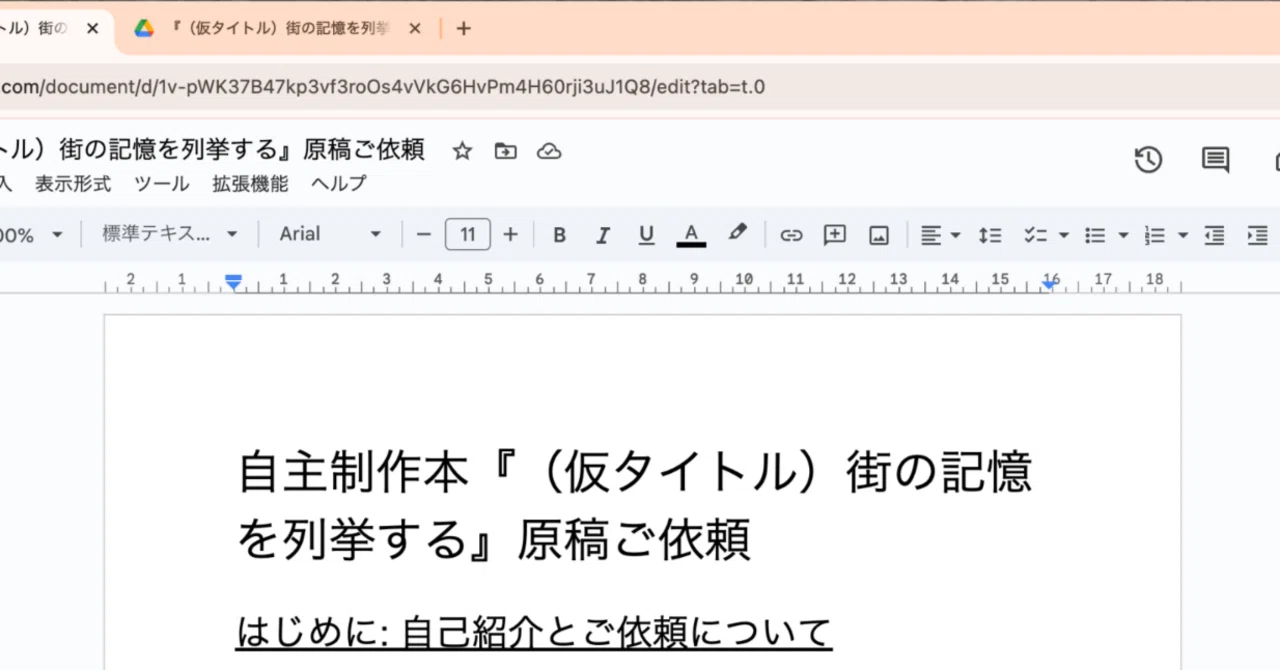Open the text color picker
Image resolution: width=1280 pixels, height=670 pixels.
pos(691,235)
